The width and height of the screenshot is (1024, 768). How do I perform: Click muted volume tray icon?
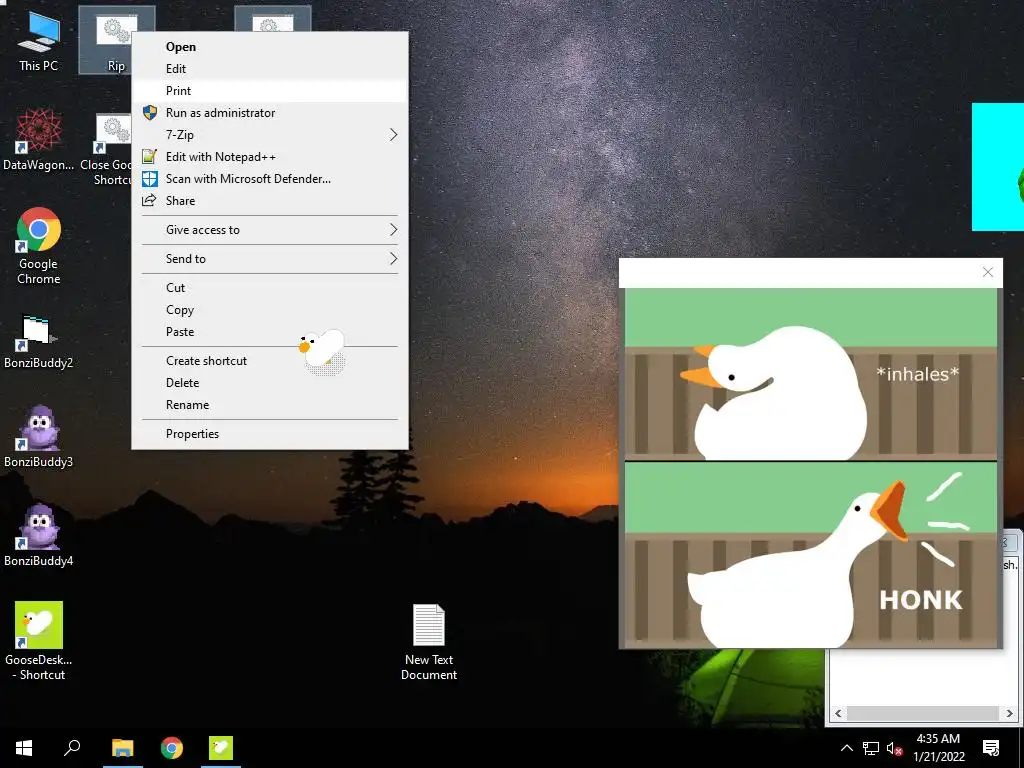click(894, 748)
